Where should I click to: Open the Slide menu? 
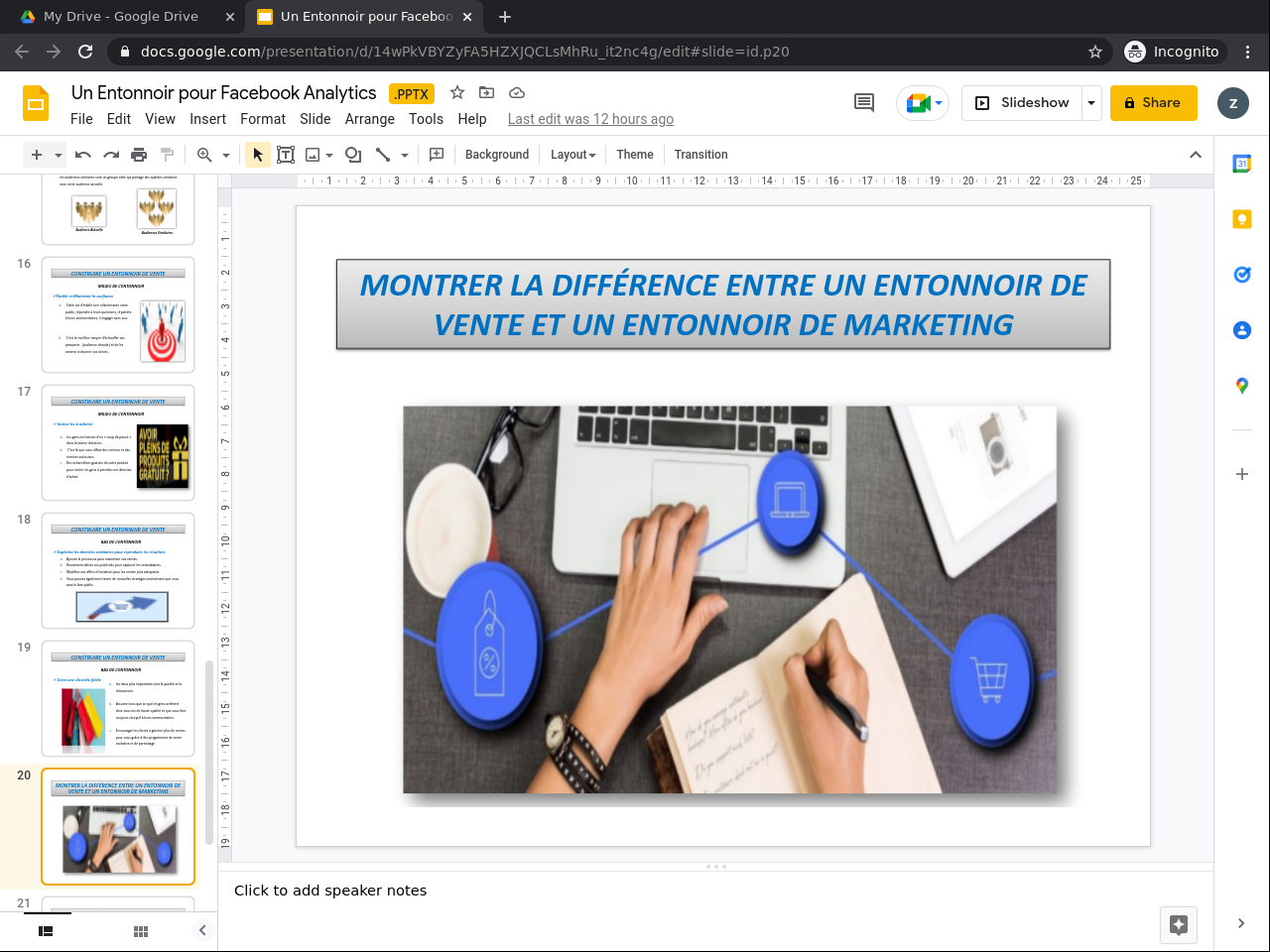pyautogui.click(x=316, y=119)
